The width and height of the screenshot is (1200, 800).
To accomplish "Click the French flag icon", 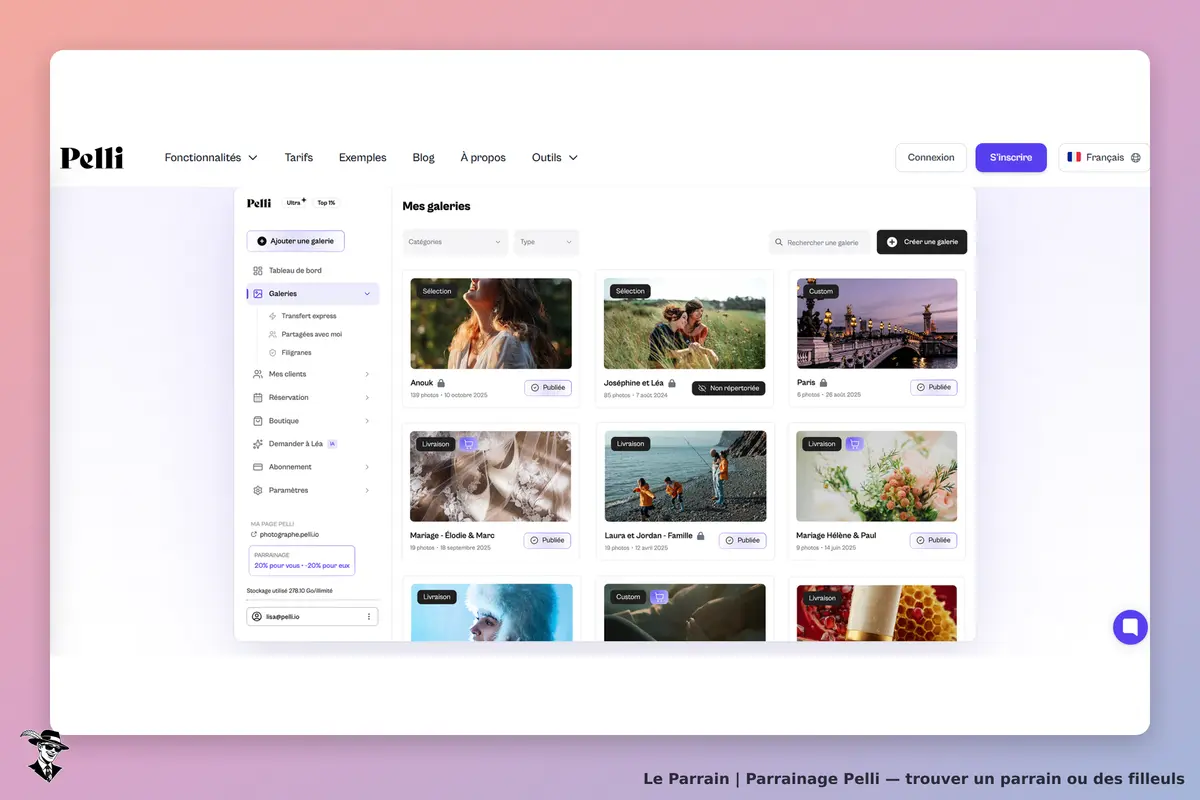I will [x=1074, y=157].
